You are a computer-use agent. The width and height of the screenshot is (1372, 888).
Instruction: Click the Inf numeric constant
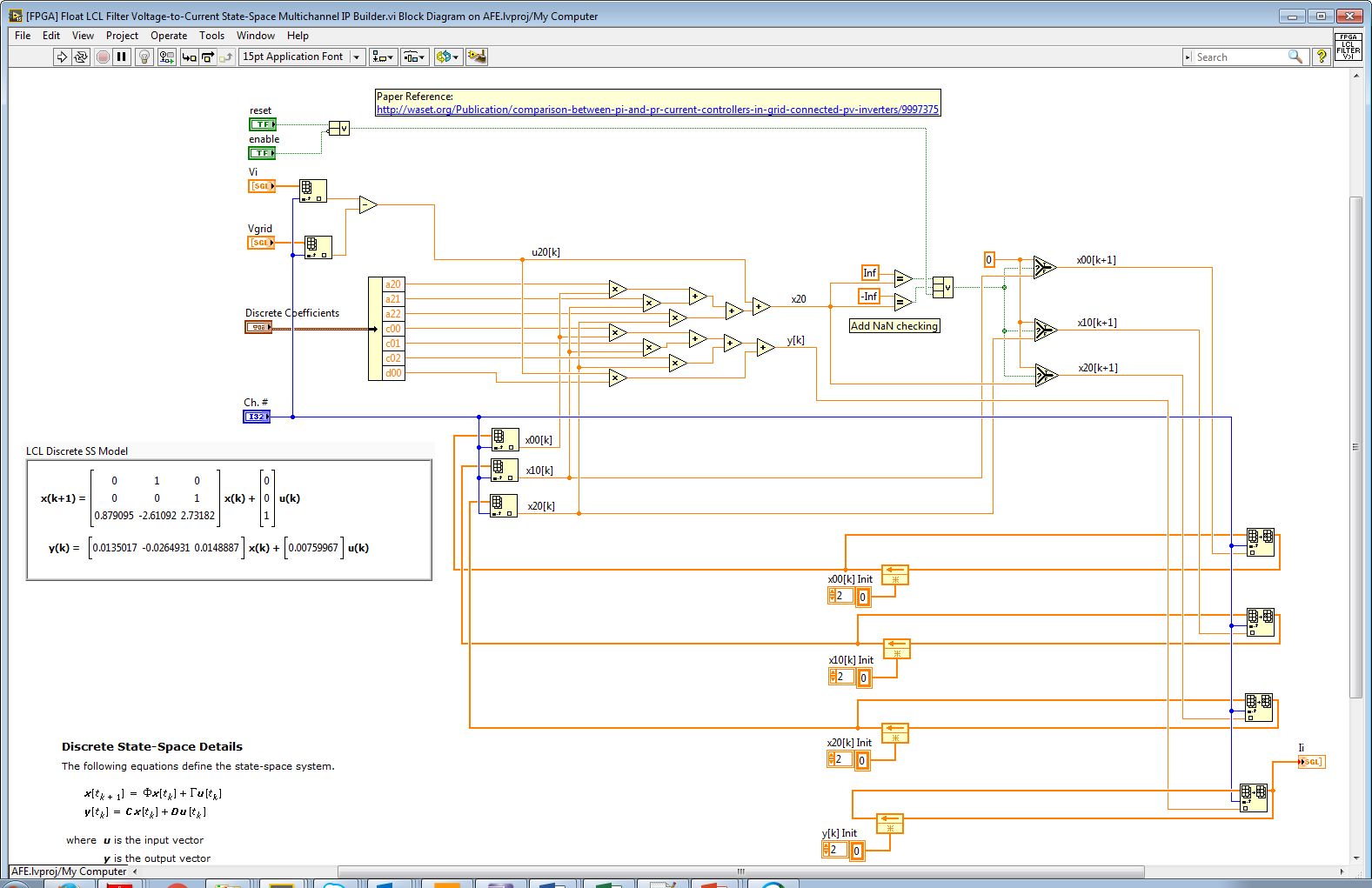pos(870,273)
